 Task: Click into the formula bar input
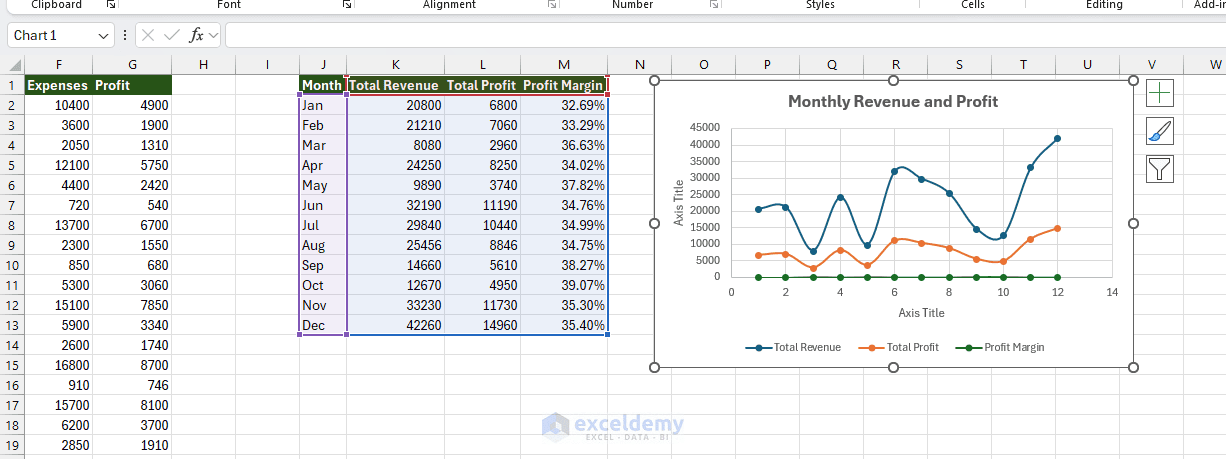coord(725,35)
